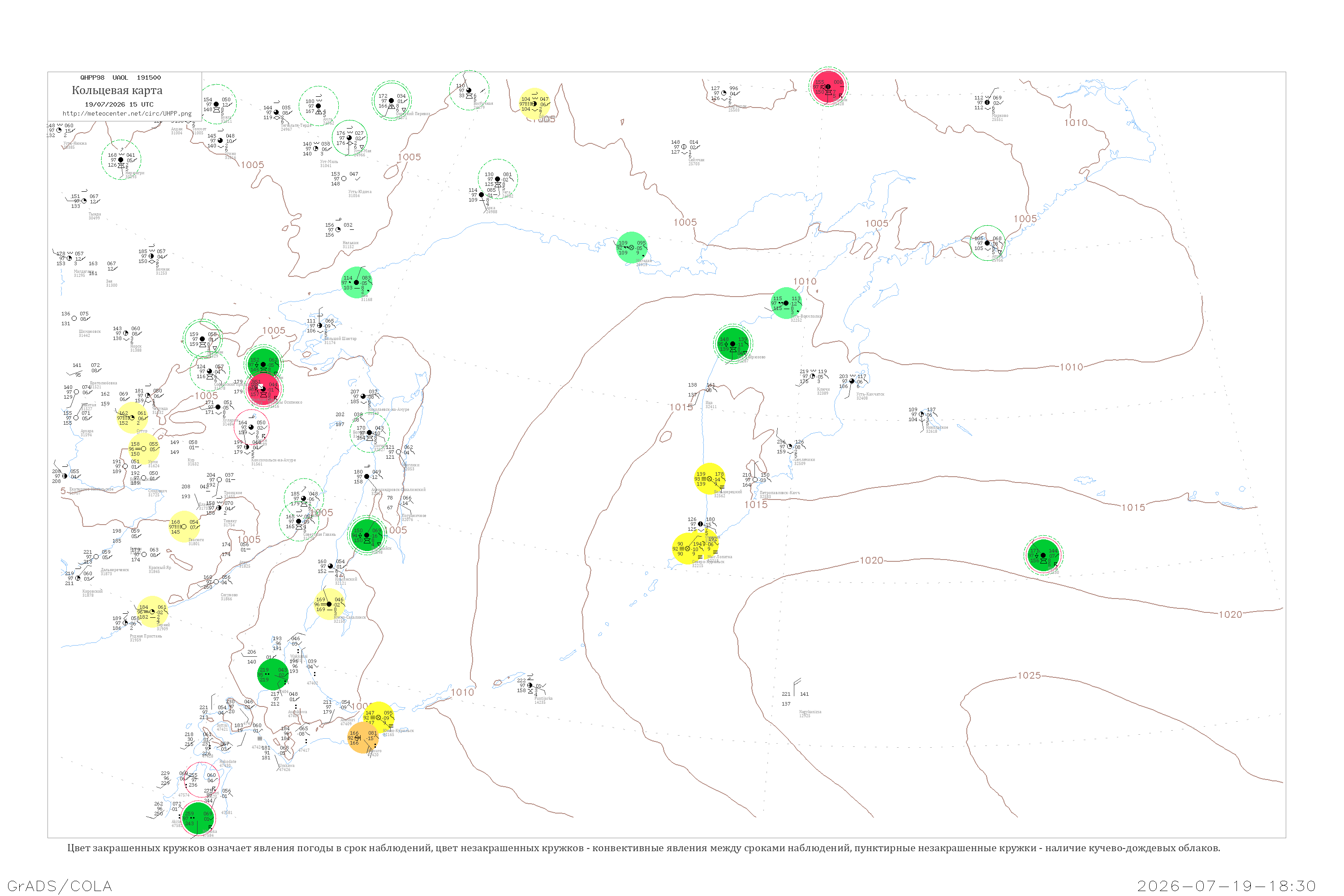Click the map title "Кольцевая карта"
Screen dimensions: 1344x896
tap(117, 90)
